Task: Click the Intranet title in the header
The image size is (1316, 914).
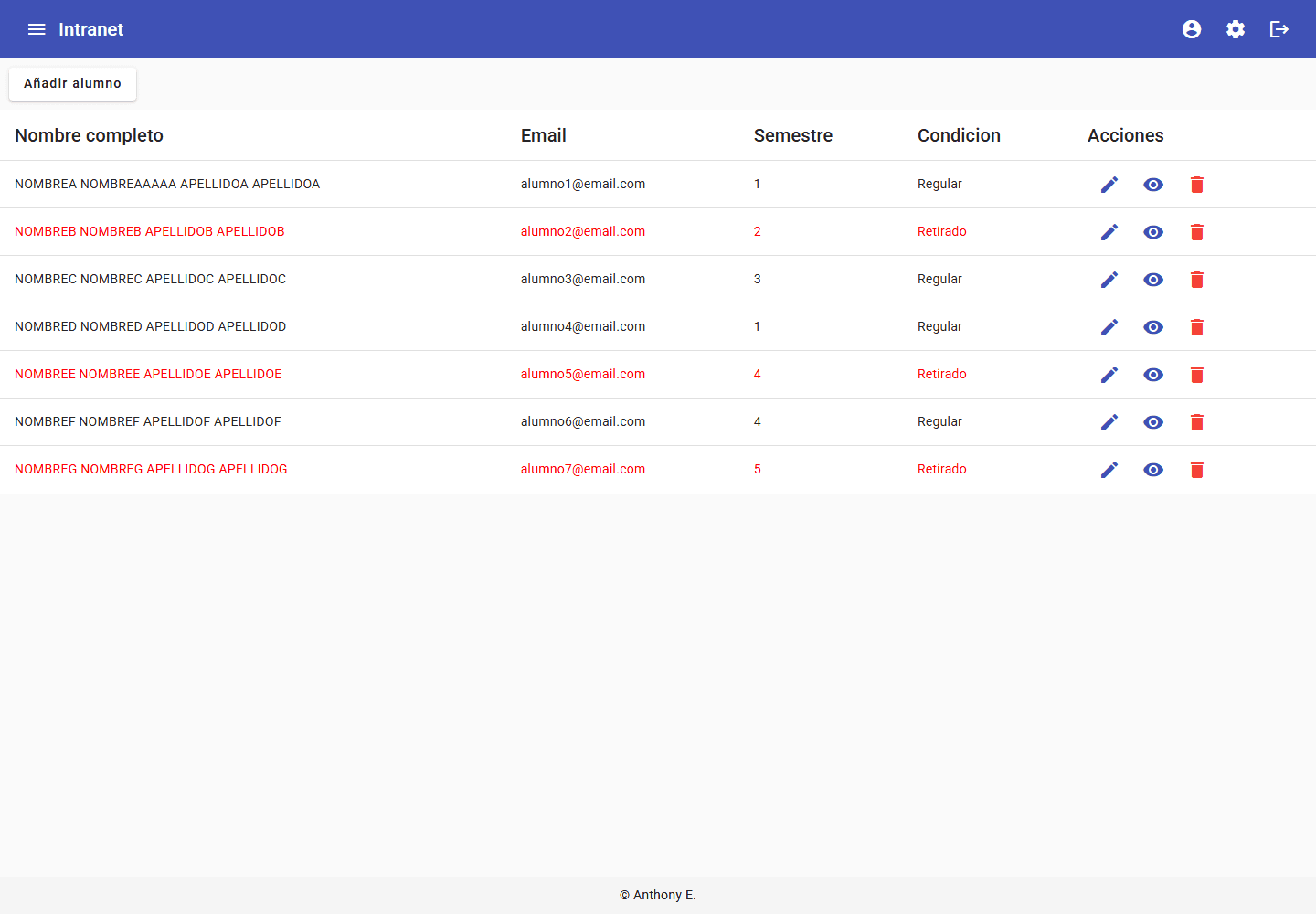Action: (x=90, y=29)
